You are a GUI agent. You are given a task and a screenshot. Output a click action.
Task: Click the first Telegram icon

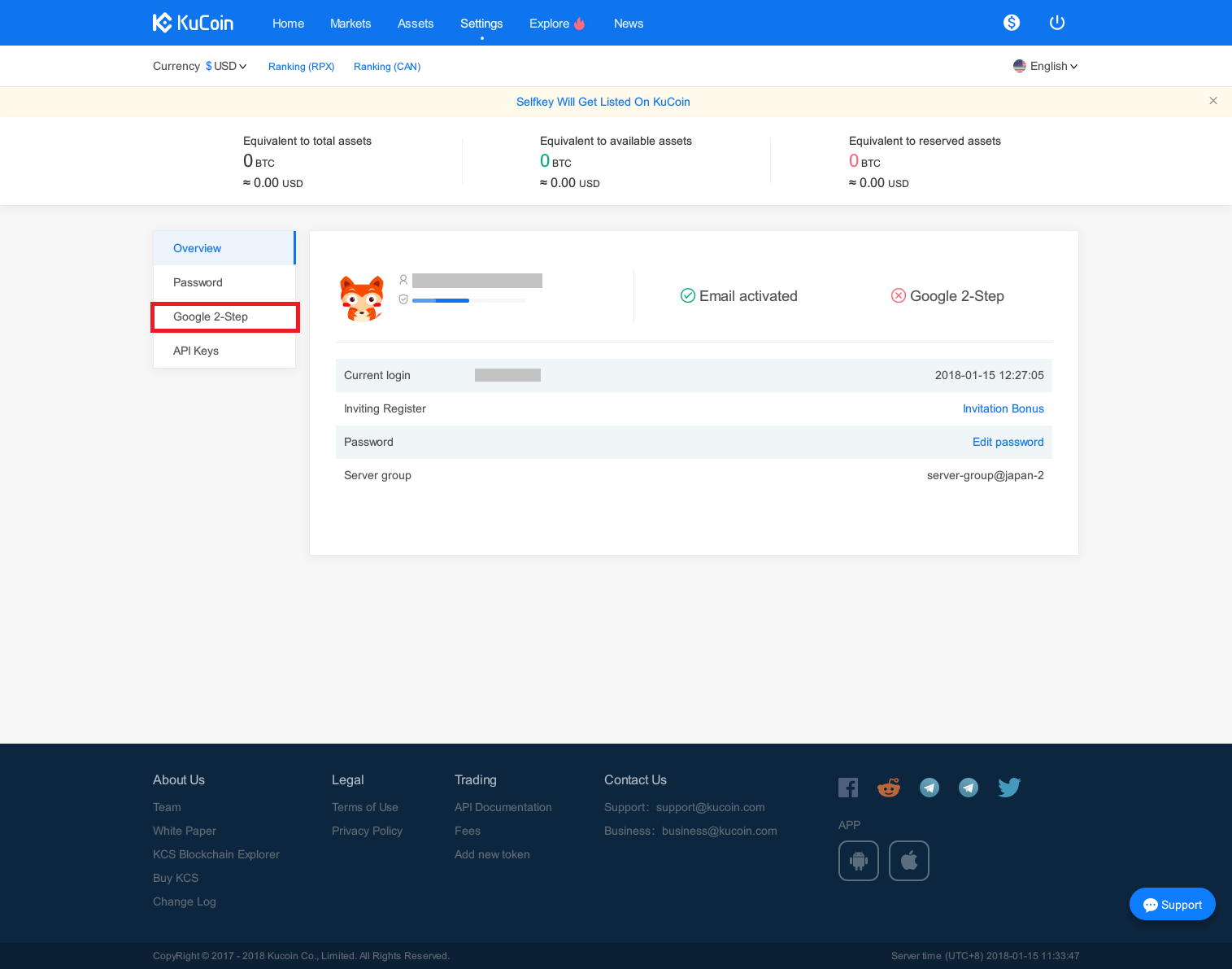[x=929, y=788]
